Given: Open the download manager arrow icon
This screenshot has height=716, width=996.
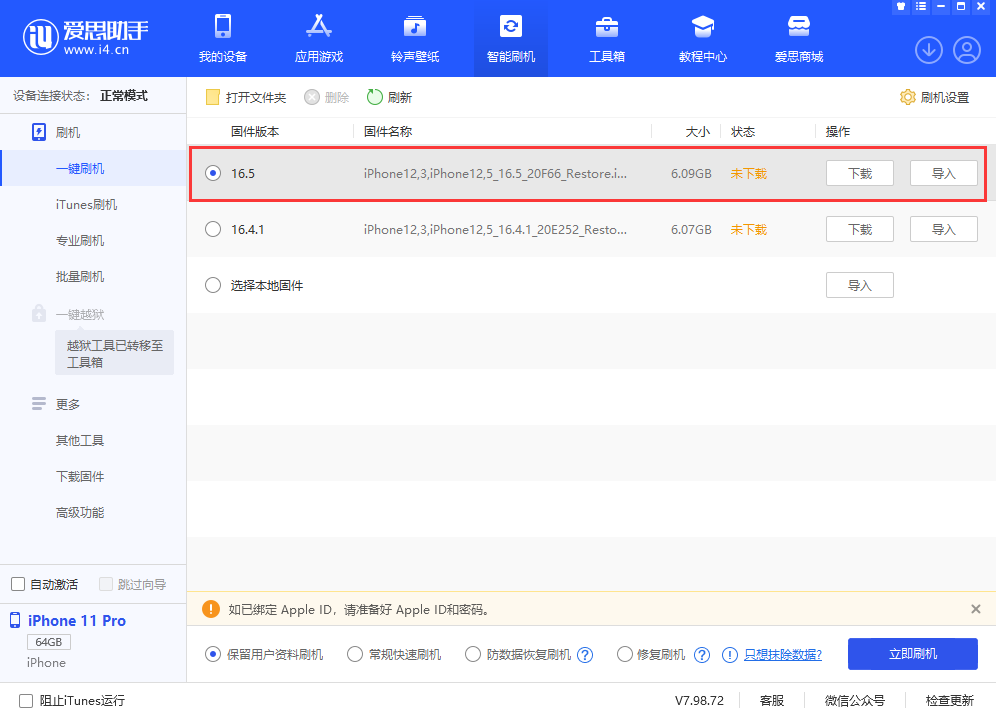Looking at the screenshot, I should point(929,50).
